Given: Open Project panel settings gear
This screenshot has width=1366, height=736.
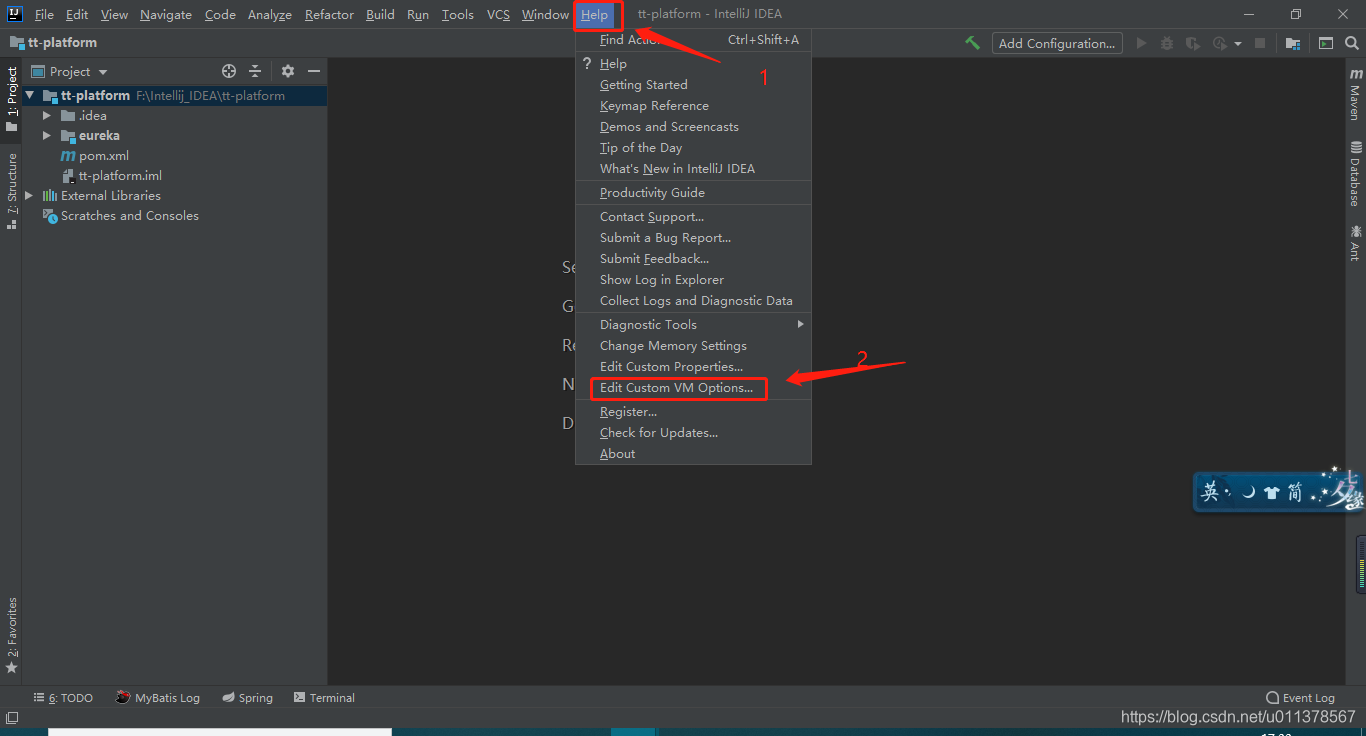Looking at the screenshot, I should coord(288,71).
